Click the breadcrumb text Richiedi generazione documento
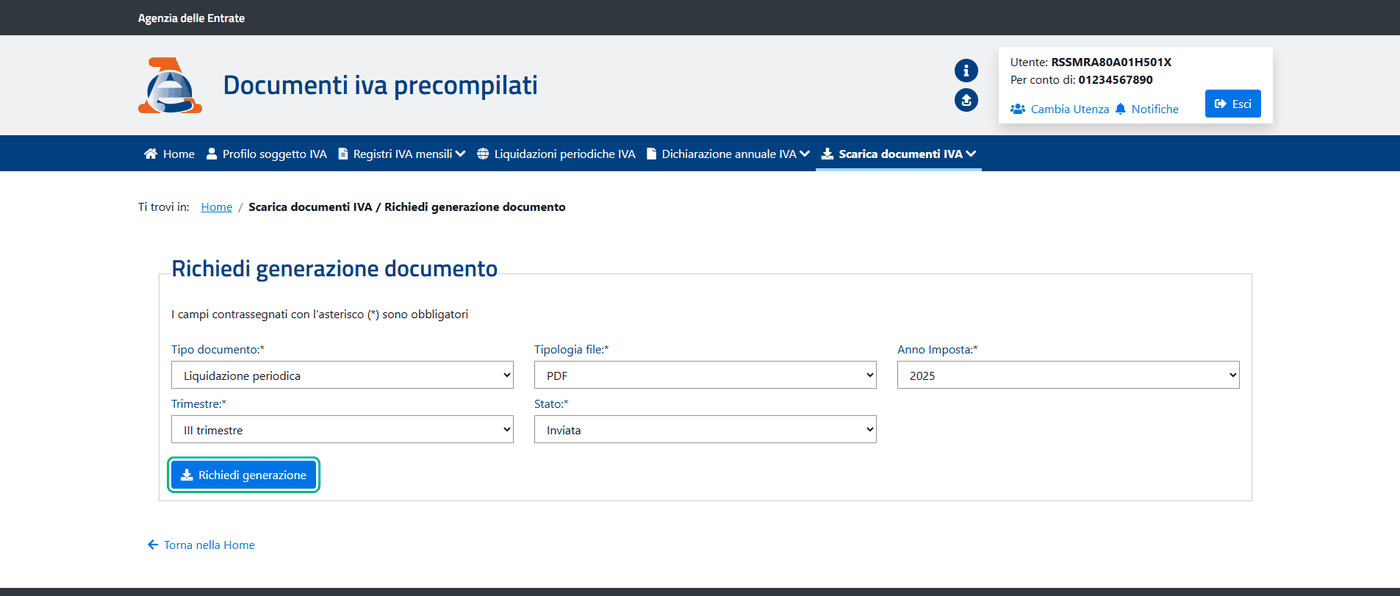The width and height of the screenshot is (1400, 596). click(475, 207)
